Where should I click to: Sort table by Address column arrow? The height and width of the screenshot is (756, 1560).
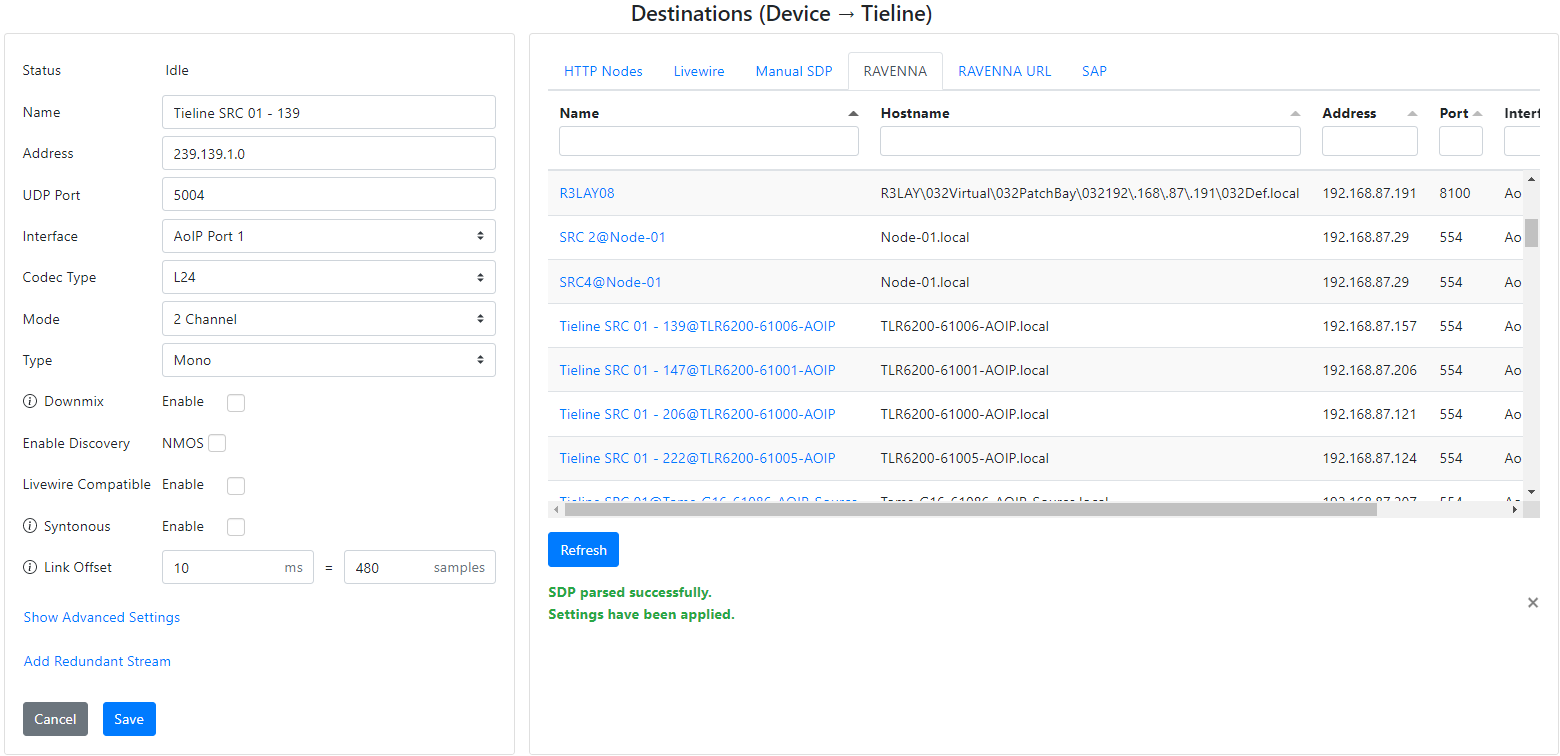point(1412,114)
